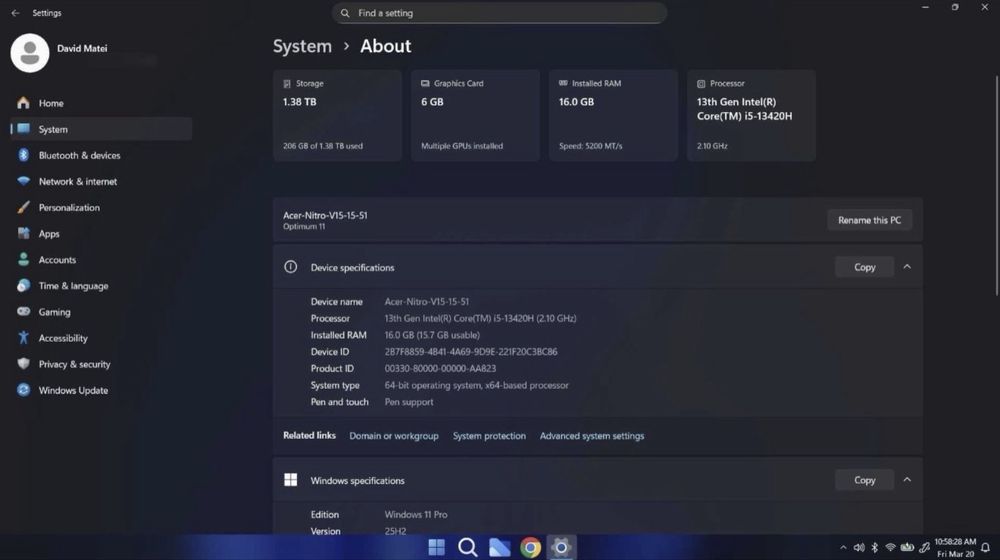Click the Settings gear taskbar icon
1000x560 pixels.
pyautogui.click(x=561, y=547)
